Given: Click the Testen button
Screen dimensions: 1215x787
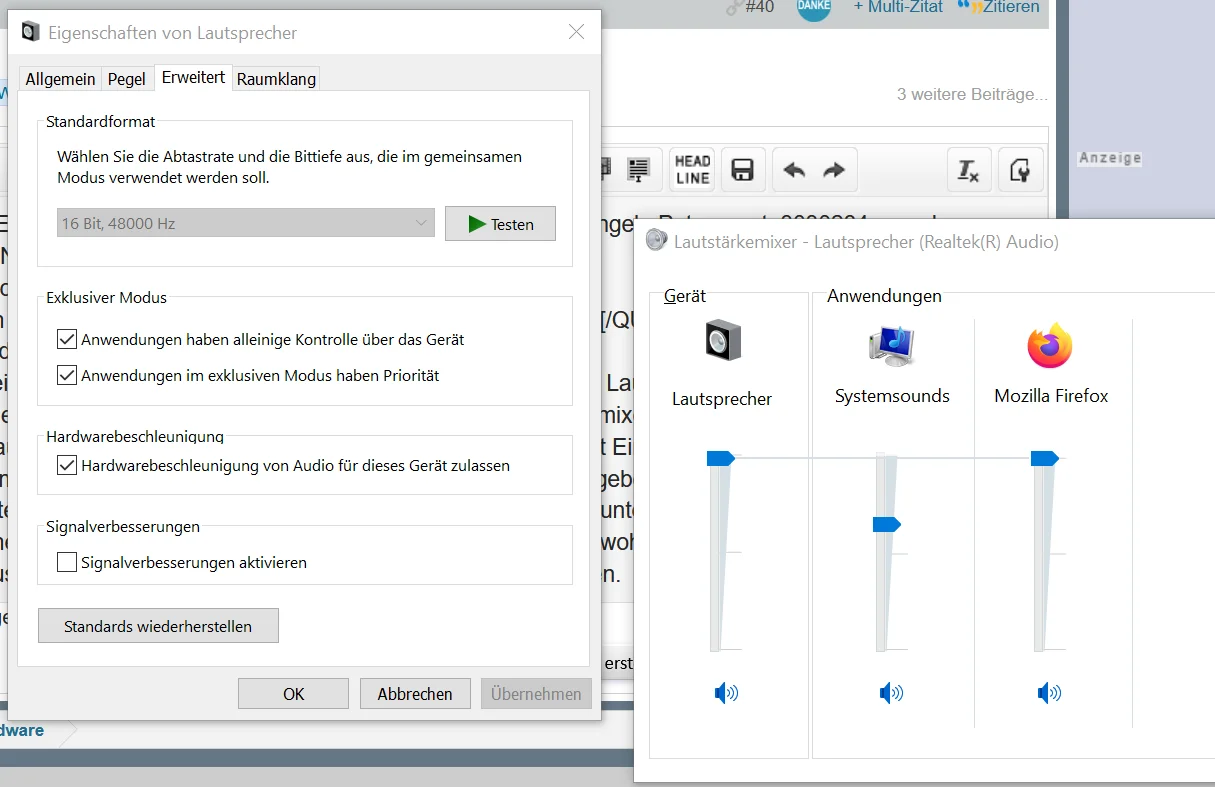Looking at the screenshot, I should [x=500, y=224].
